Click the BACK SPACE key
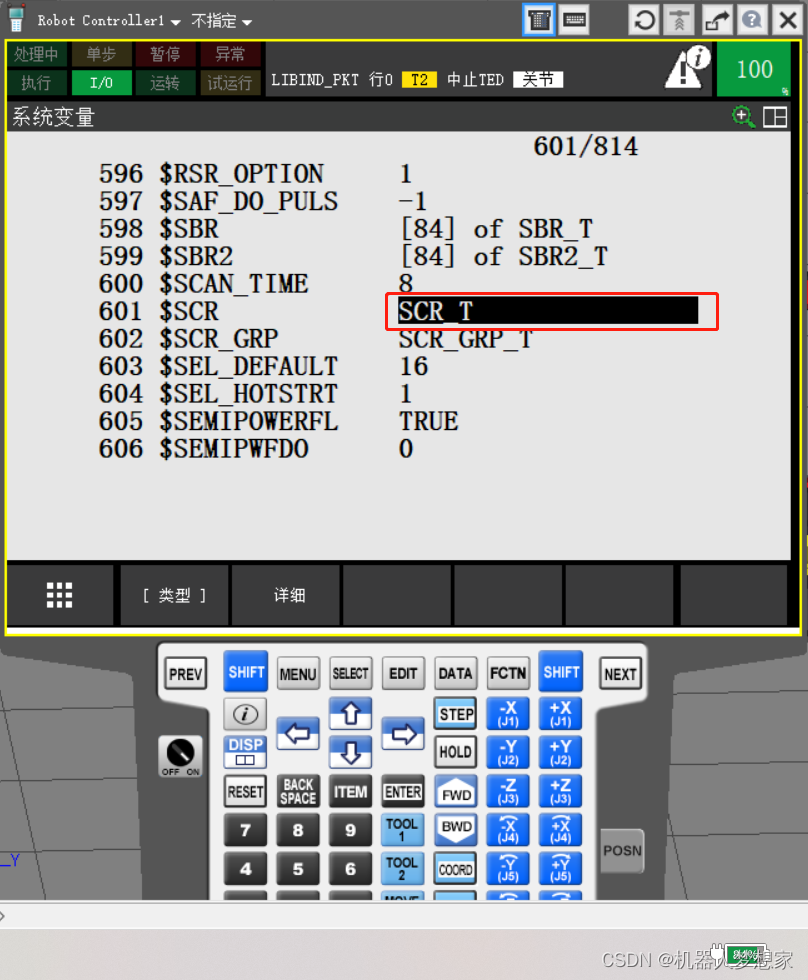 298,791
